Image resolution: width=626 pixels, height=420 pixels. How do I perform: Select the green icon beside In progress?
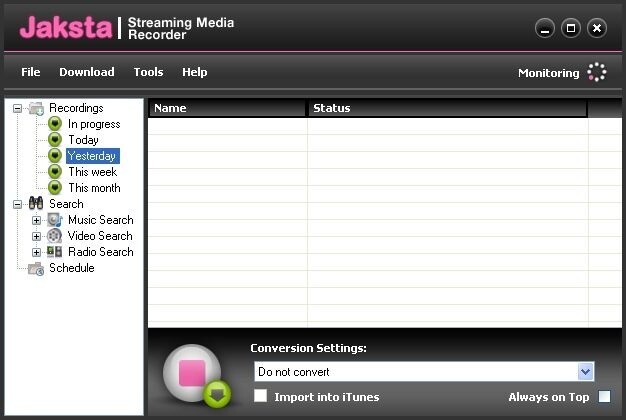(55, 124)
